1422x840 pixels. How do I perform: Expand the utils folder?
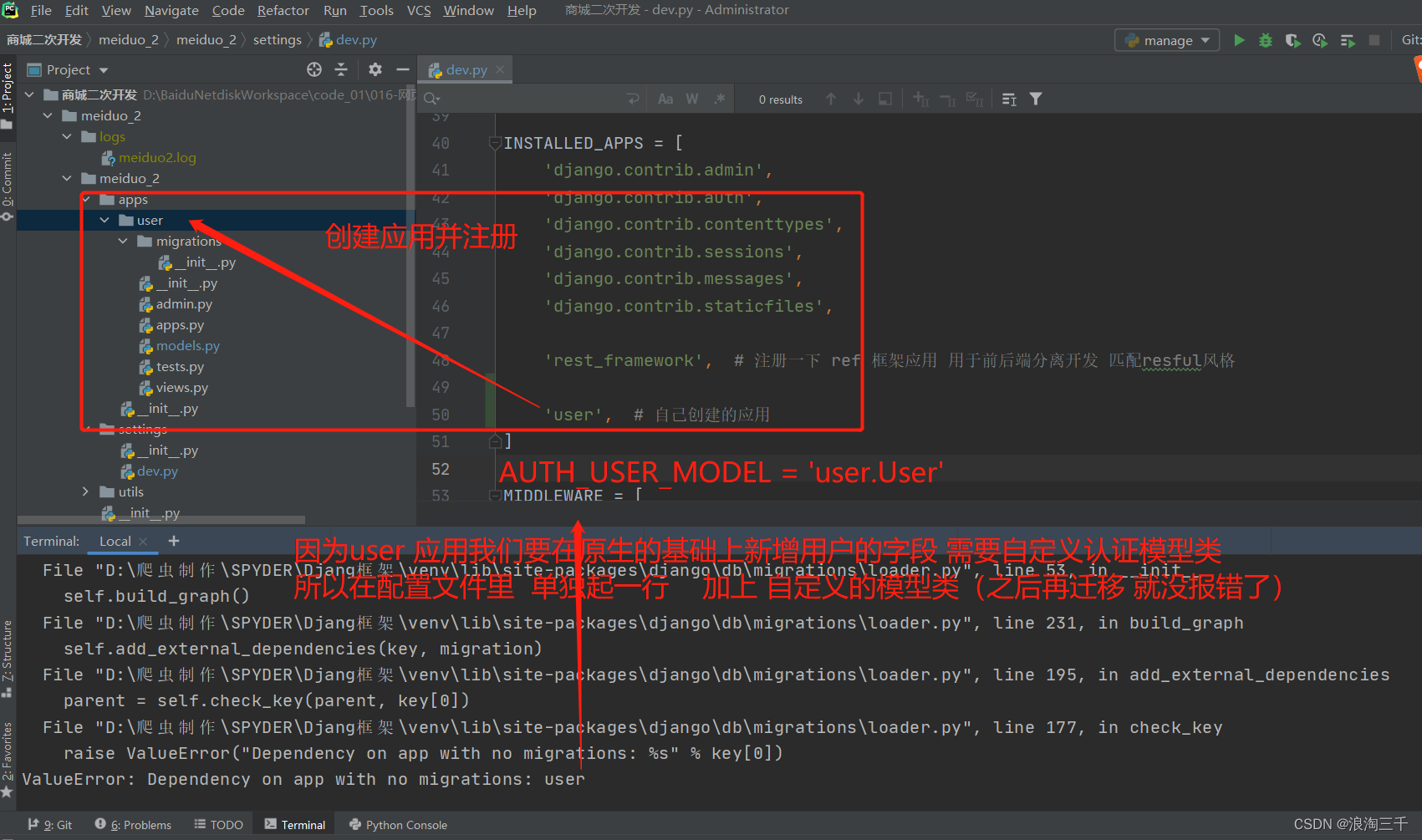pyautogui.click(x=85, y=491)
